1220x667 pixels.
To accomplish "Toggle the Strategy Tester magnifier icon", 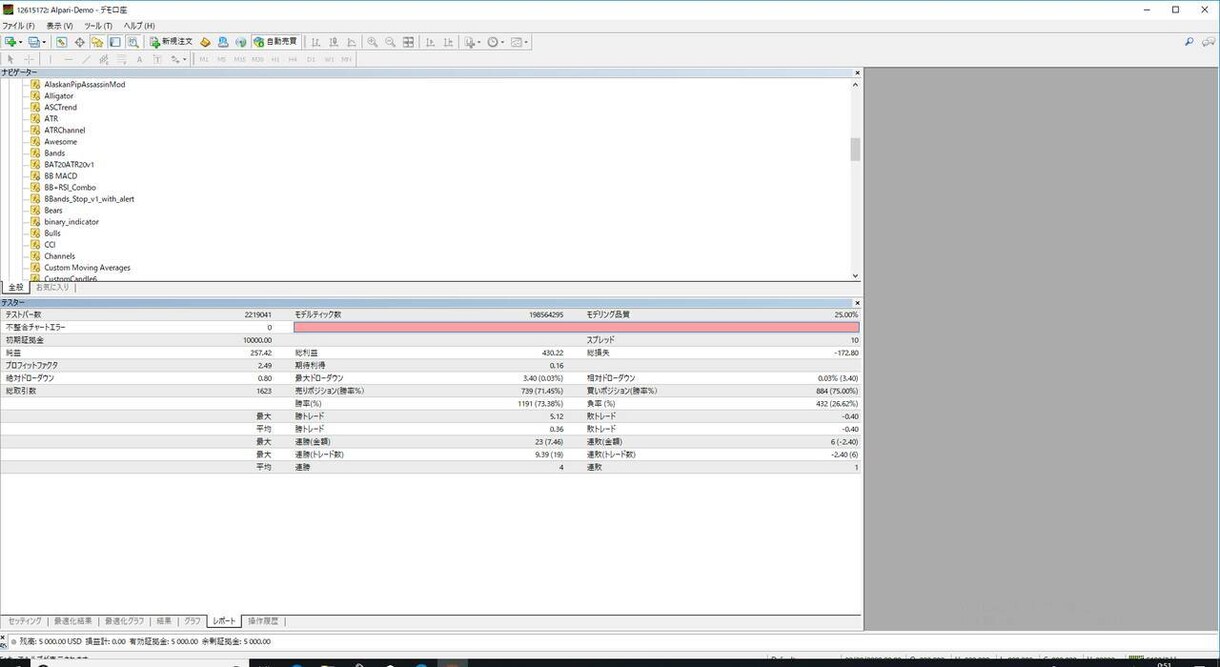I will coord(132,42).
